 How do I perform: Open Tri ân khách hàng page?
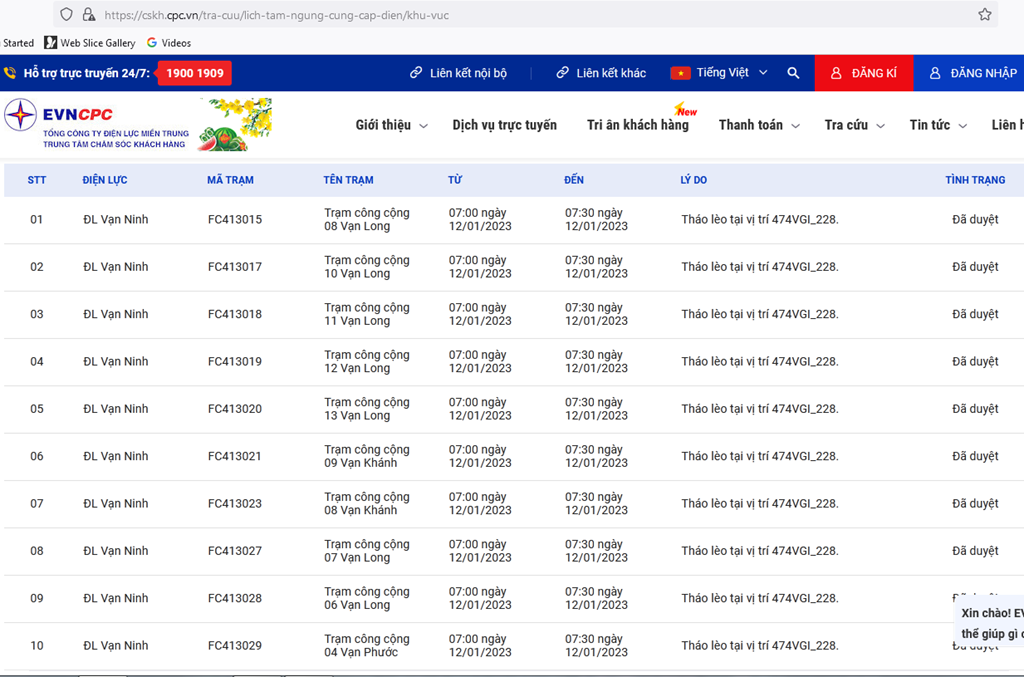638,125
